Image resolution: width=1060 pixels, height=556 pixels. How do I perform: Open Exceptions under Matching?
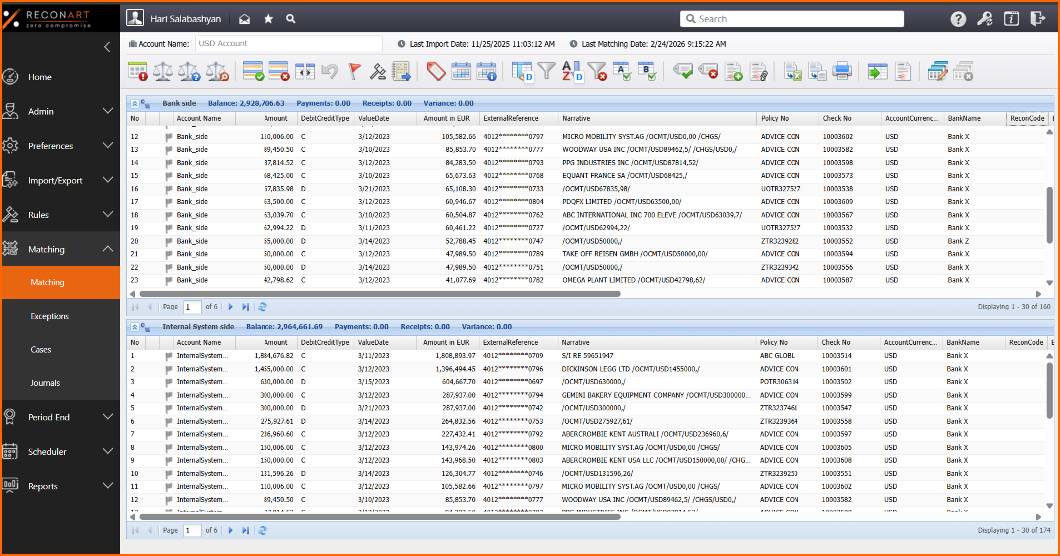click(x=60, y=316)
